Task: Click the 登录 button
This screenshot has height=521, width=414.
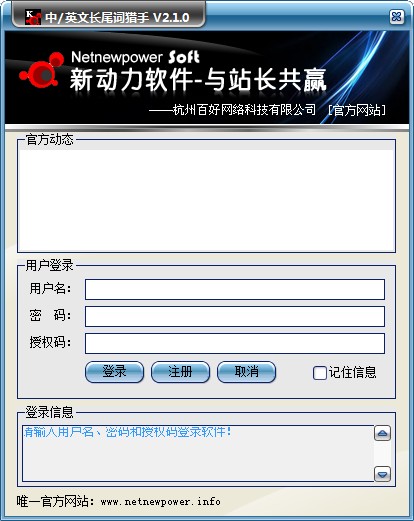Action: (114, 372)
